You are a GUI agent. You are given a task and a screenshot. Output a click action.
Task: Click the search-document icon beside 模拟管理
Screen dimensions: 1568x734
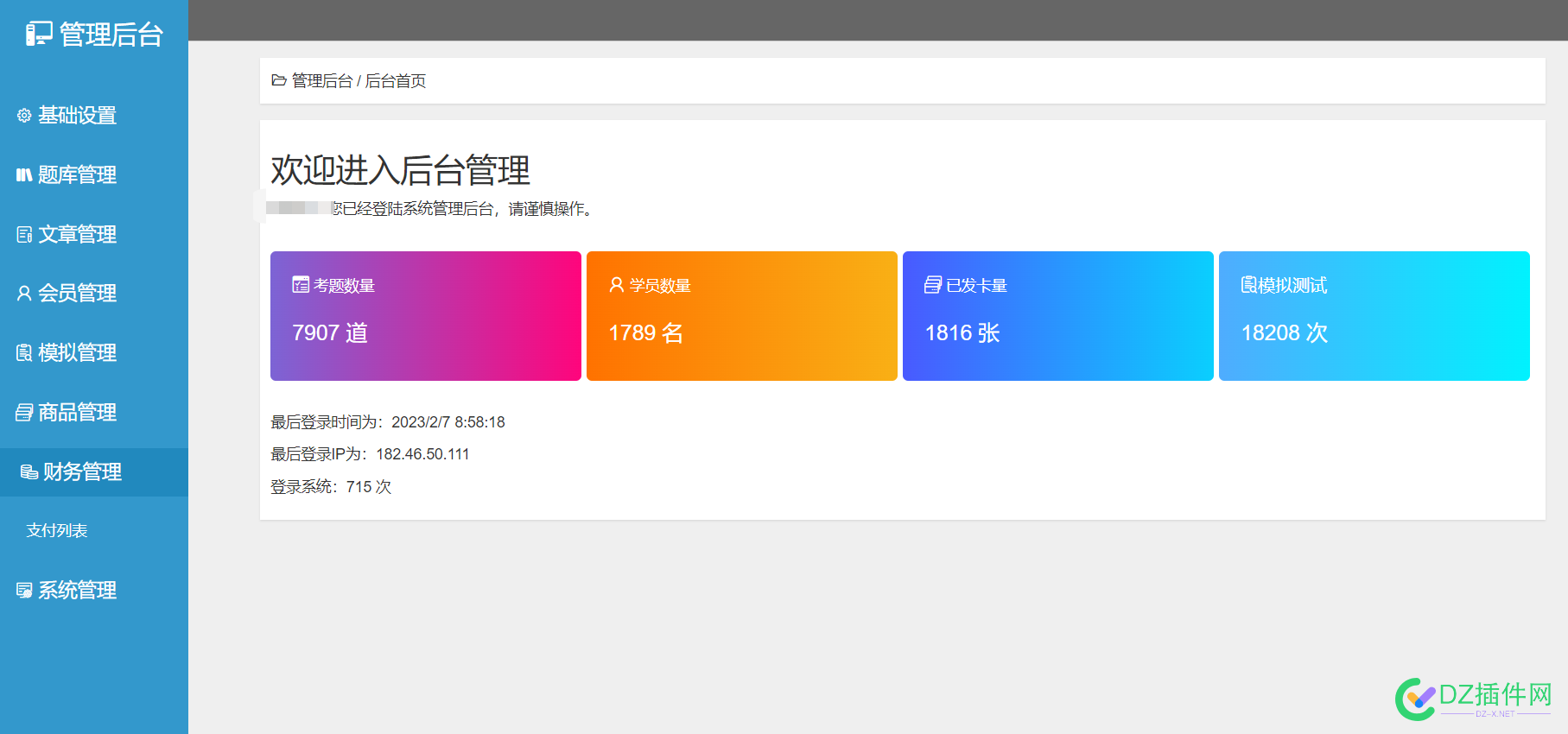[24, 352]
